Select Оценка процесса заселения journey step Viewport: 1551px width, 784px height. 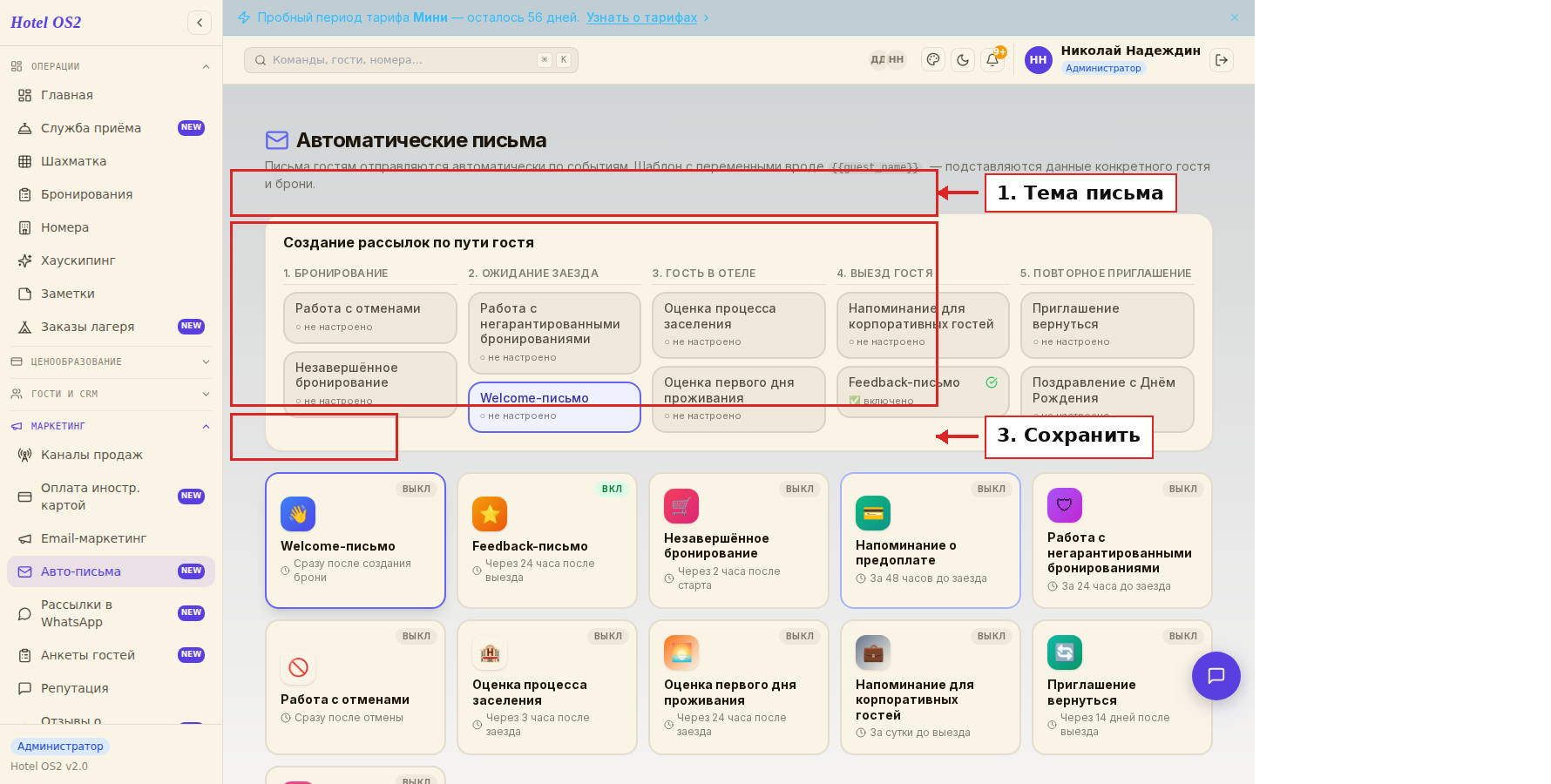coord(739,325)
